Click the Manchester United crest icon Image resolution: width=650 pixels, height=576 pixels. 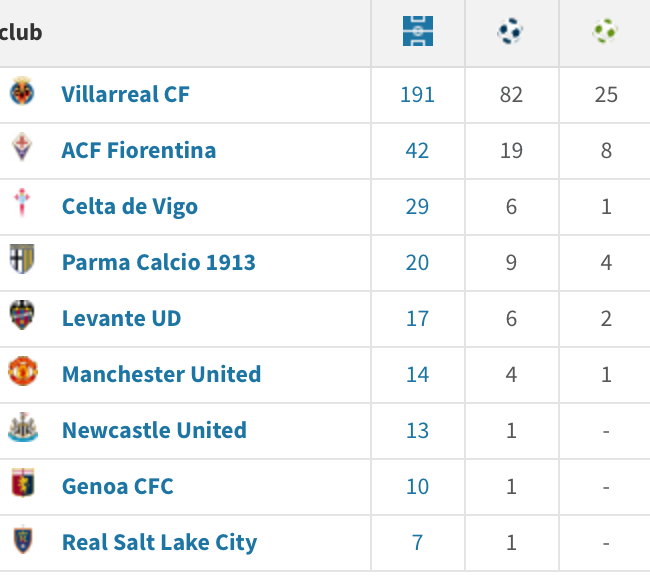(x=21, y=374)
